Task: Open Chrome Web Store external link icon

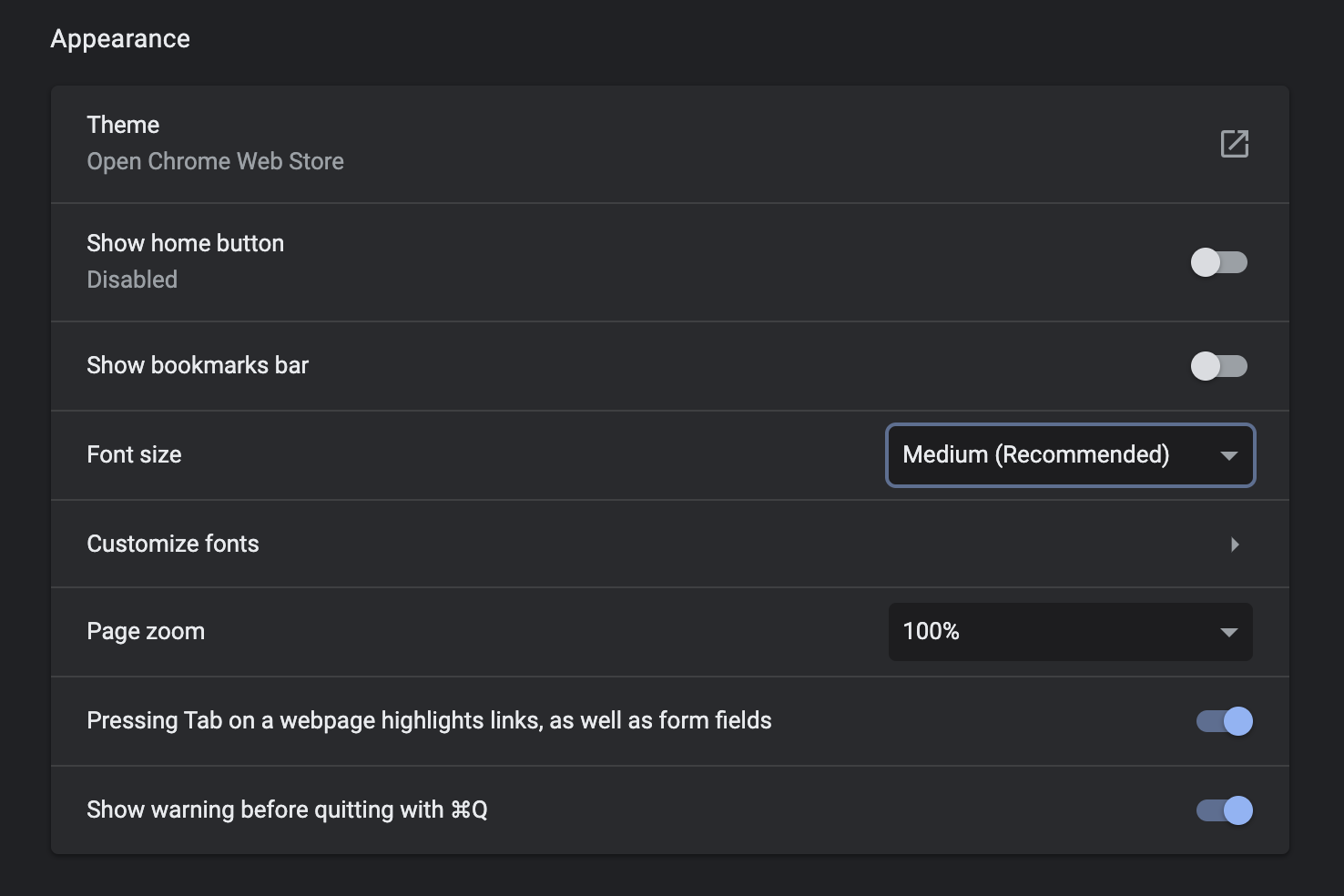Action: pos(1234,144)
